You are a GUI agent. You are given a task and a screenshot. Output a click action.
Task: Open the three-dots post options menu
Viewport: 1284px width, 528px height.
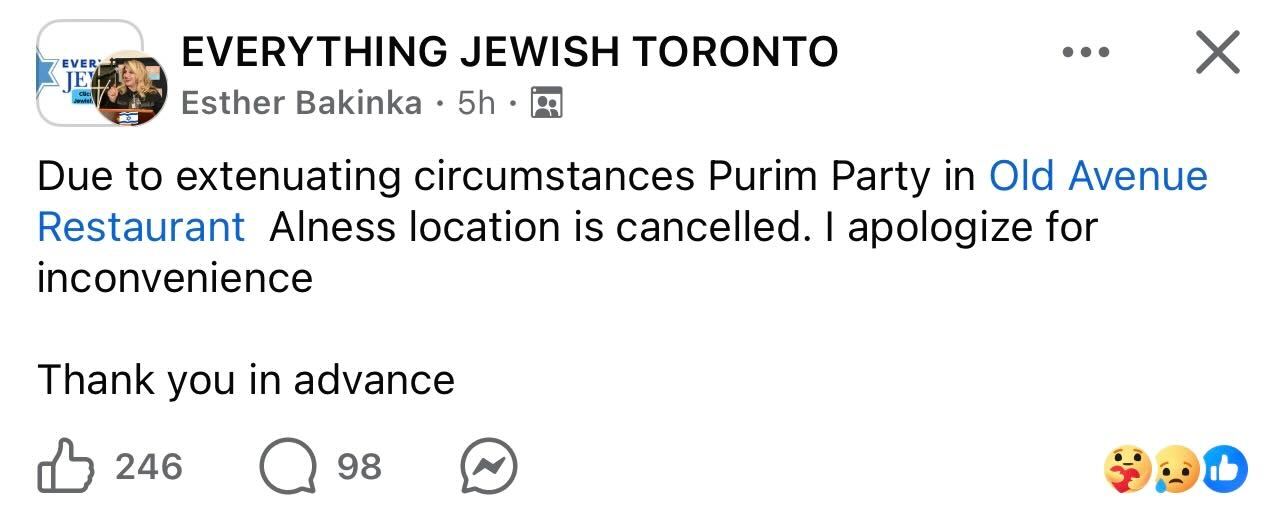[x=1086, y=53]
